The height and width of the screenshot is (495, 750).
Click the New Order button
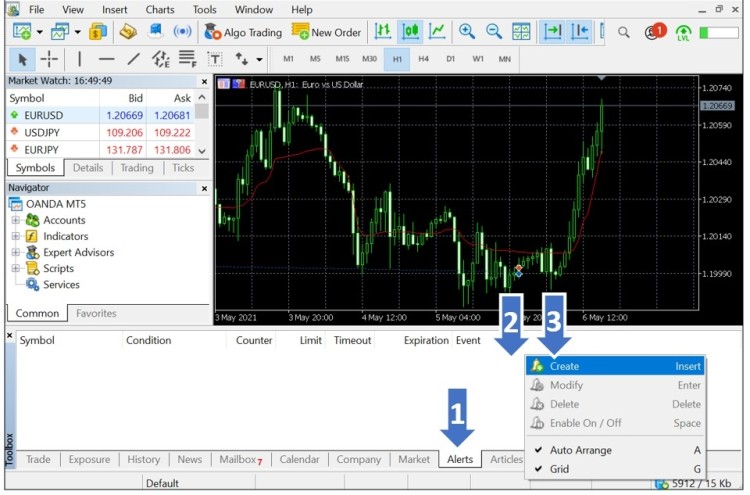pyautogui.click(x=327, y=32)
